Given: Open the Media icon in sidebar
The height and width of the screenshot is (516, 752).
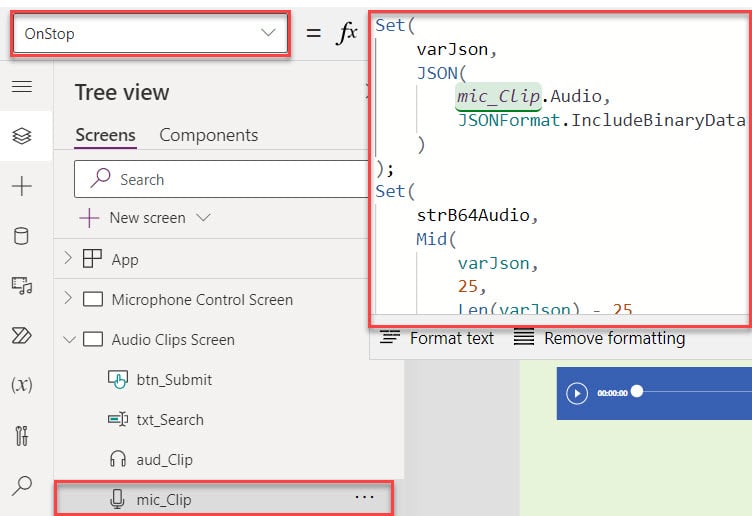Looking at the screenshot, I should tap(22, 286).
